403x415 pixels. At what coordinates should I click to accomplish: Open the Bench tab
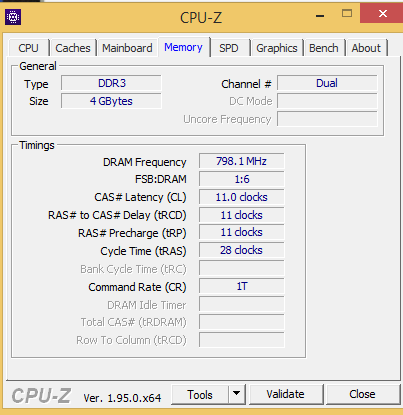[324, 48]
